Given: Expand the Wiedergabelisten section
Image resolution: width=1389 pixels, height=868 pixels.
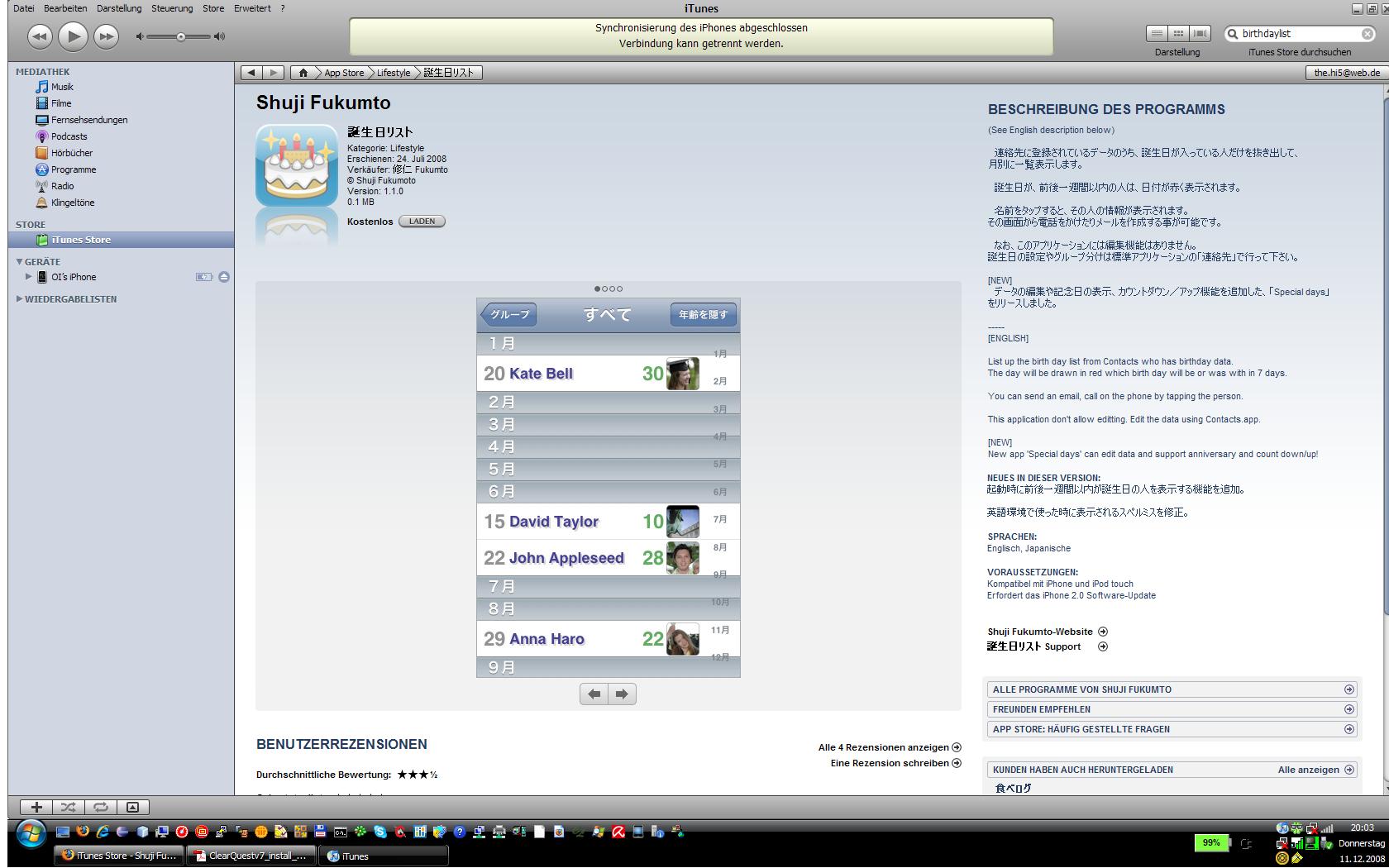Looking at the screenshot, I should click(19, 299).
